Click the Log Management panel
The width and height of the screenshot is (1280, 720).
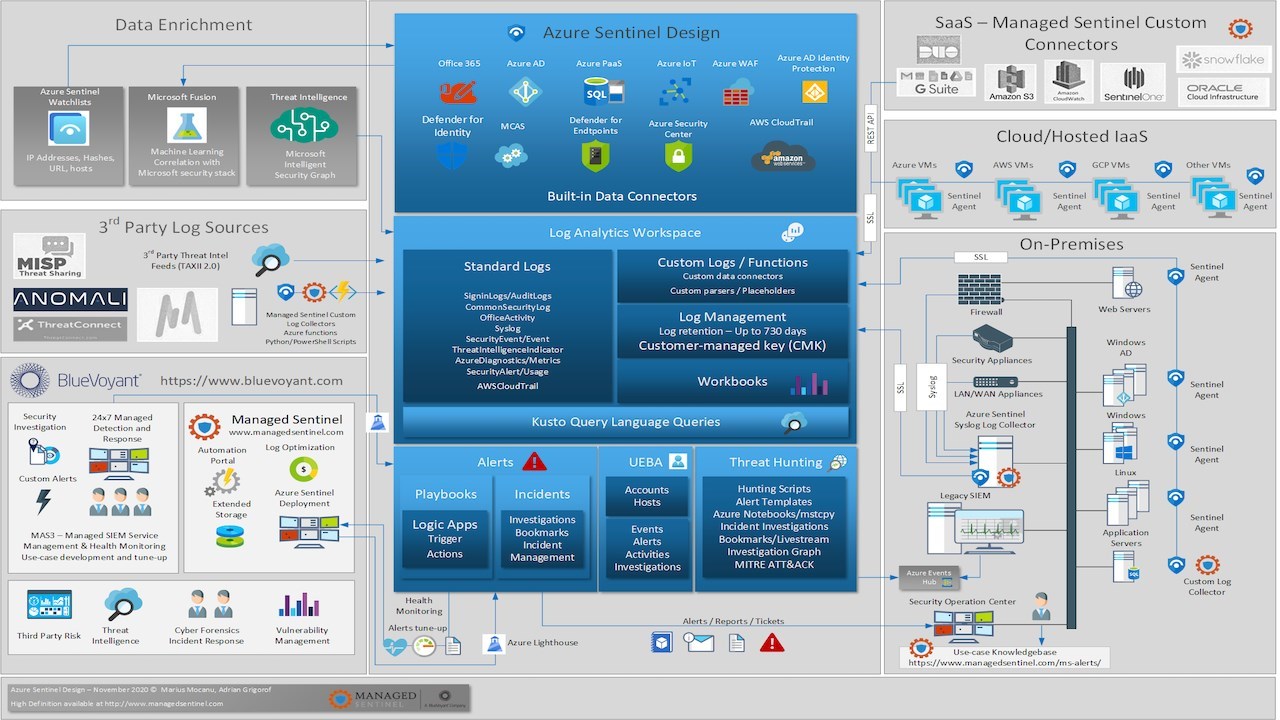[x=732, y=331]
